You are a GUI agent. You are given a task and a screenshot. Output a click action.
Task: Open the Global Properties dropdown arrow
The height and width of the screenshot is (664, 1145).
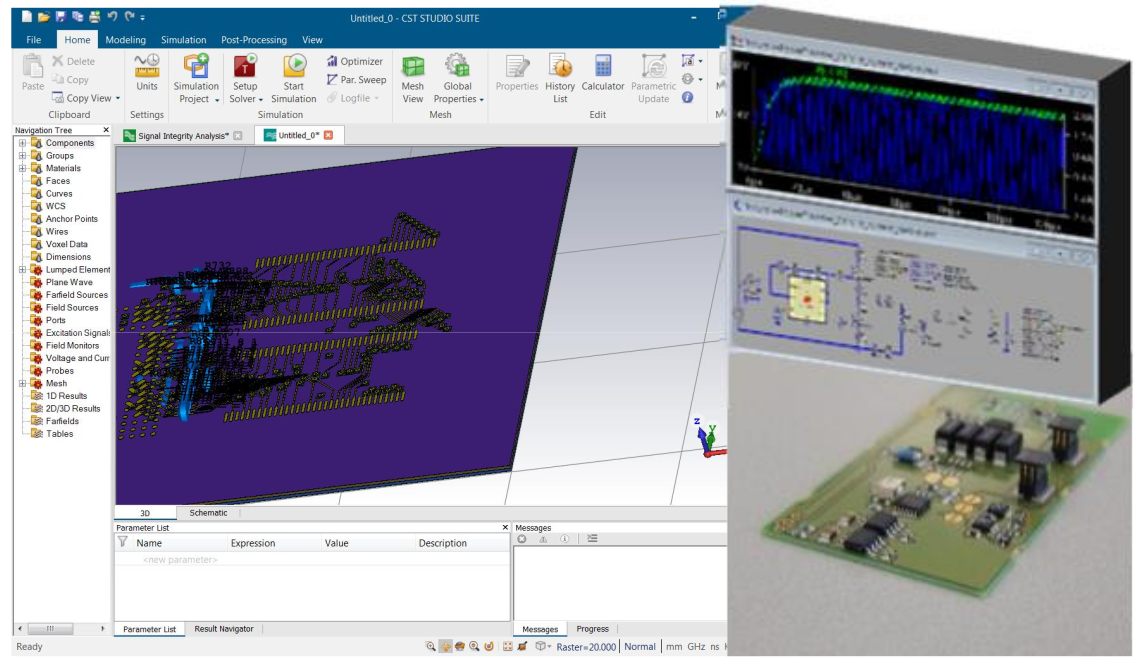click(x=481, y=100)
